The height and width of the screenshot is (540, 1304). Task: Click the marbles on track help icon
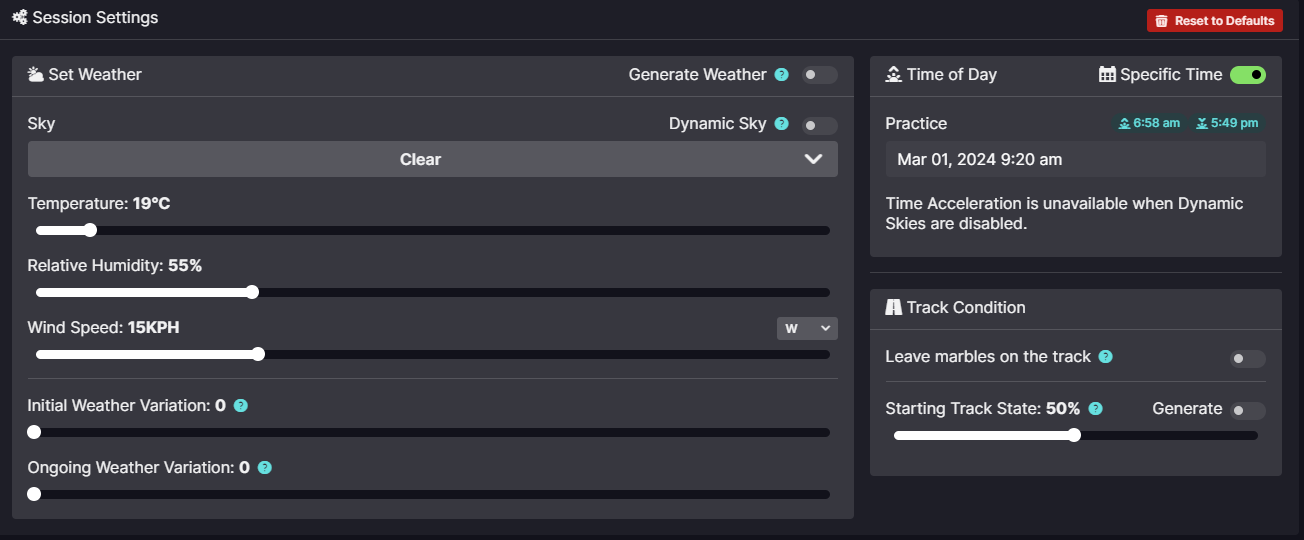(x=1105, y=357)
